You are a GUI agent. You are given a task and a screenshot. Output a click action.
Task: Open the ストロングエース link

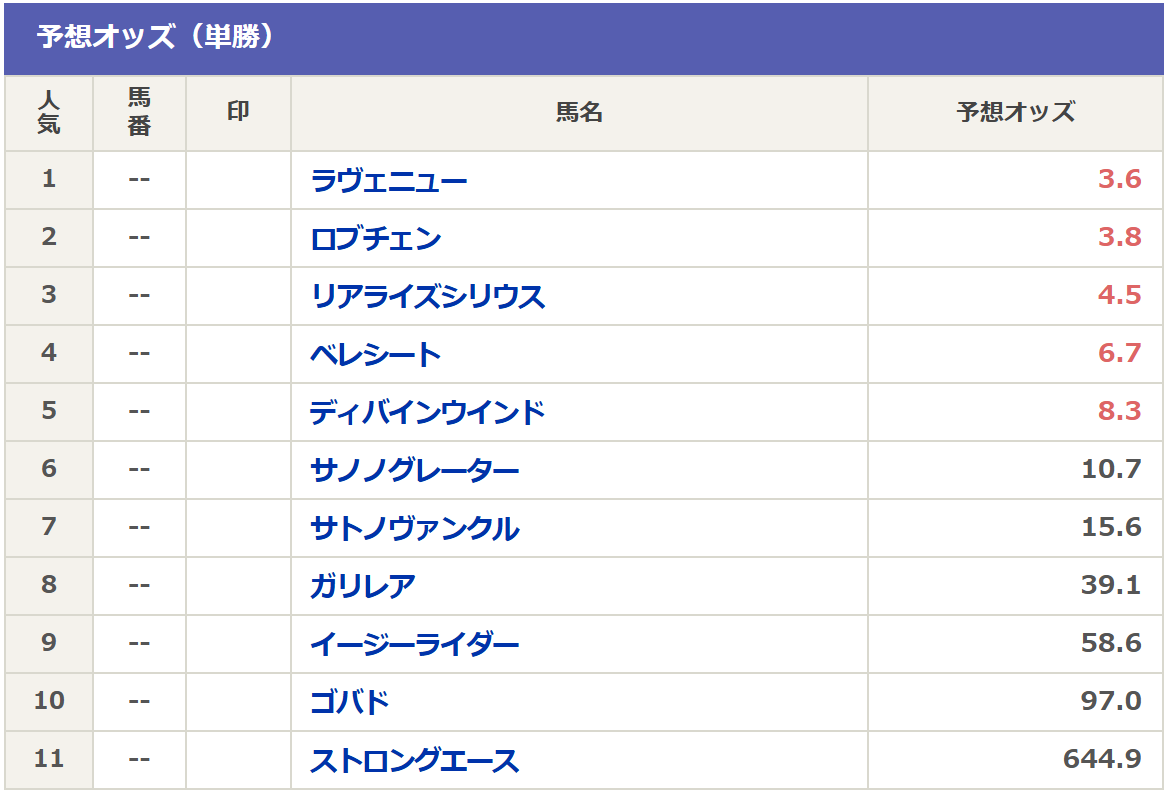pos(415,761)
